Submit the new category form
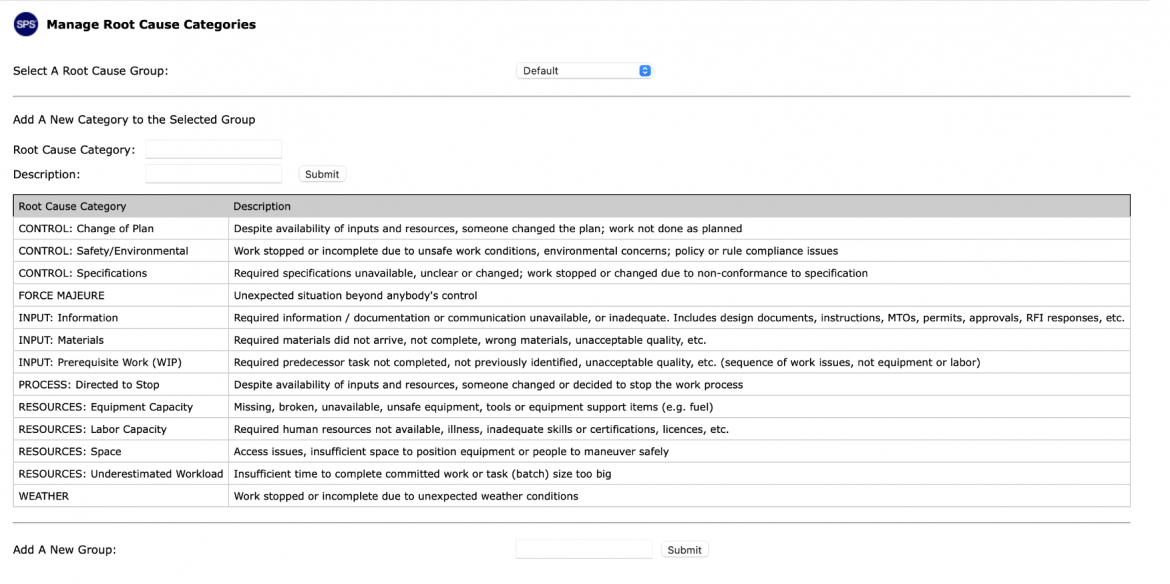Viewport: 1170px width, 584px height. [322, 174]
